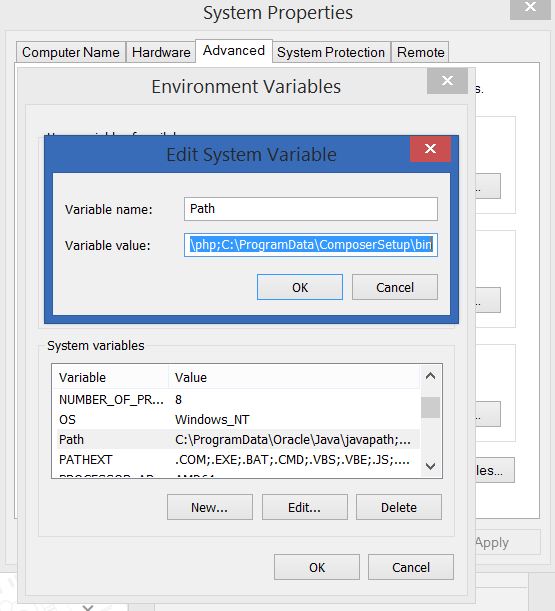Select the Advanced tab
Screen dimensions: 555x611
pyautogui.click(x=234, y=51)
